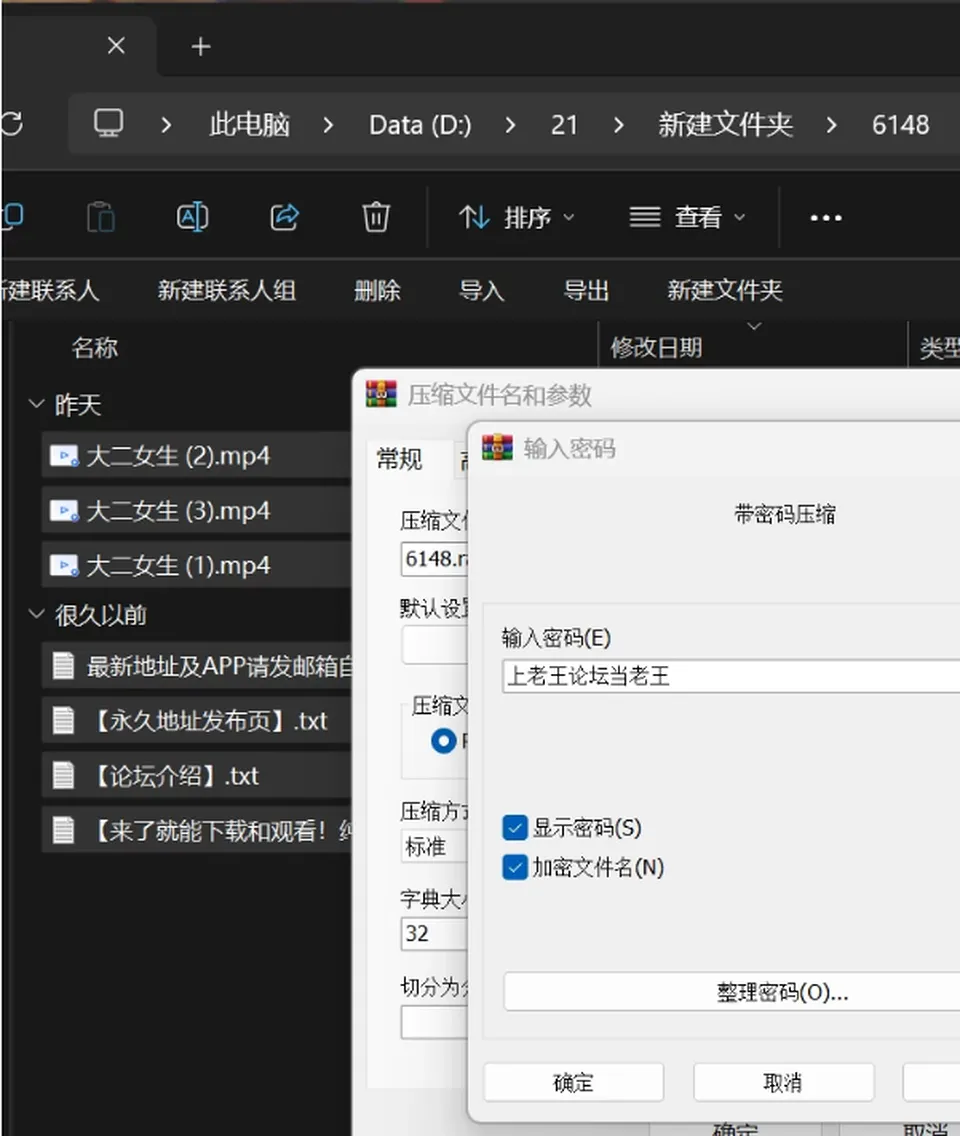
Task: Click the text file icon of 【永久地址发布页】.txt
Action: coord(63,721)
